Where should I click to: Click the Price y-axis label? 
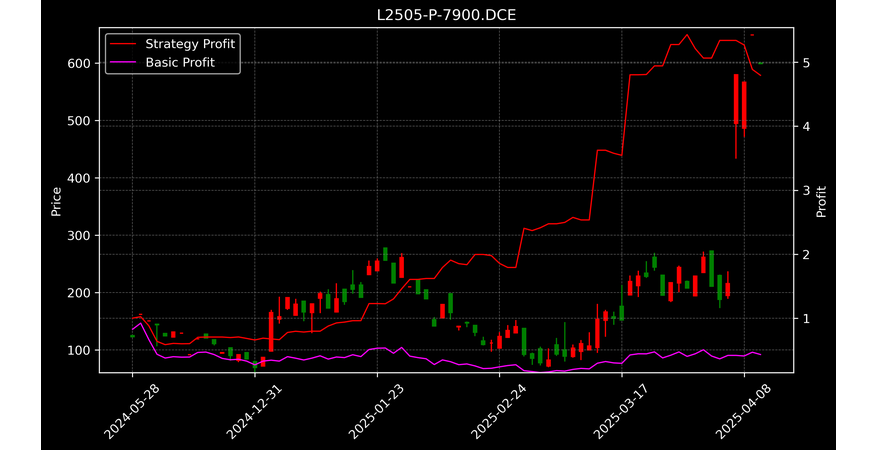point(56,201)
